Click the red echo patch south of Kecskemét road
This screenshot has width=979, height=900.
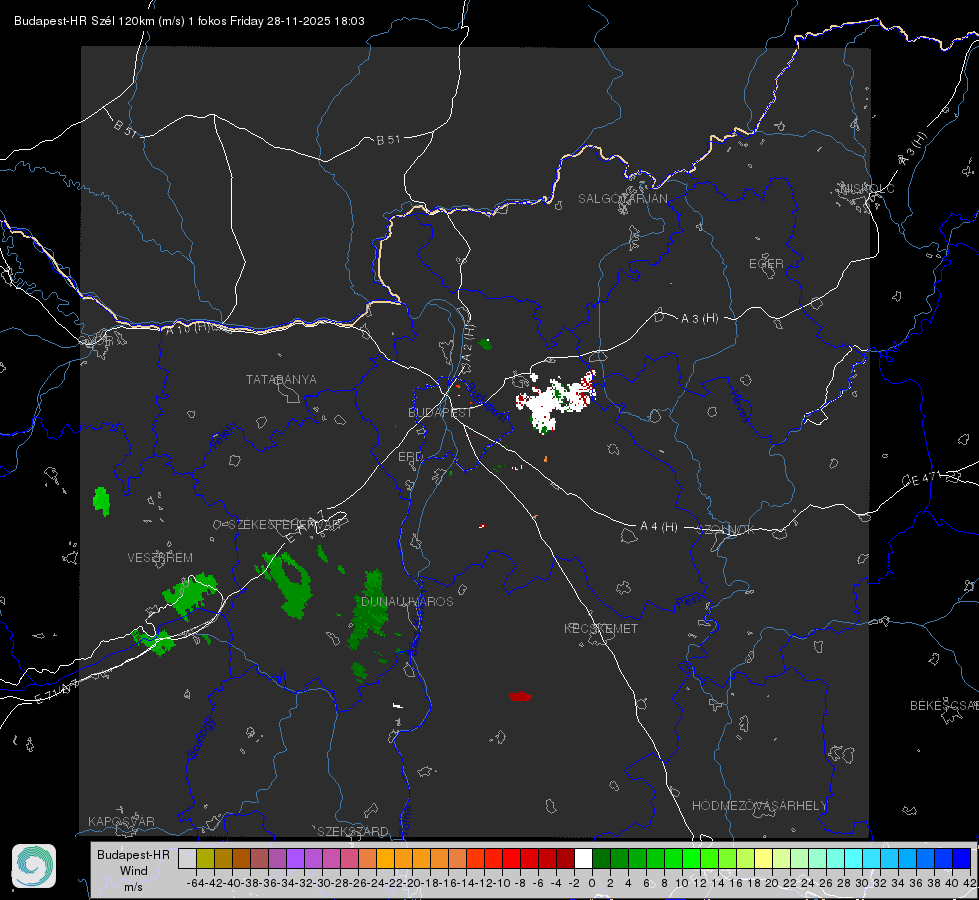[x=519, y=696]
